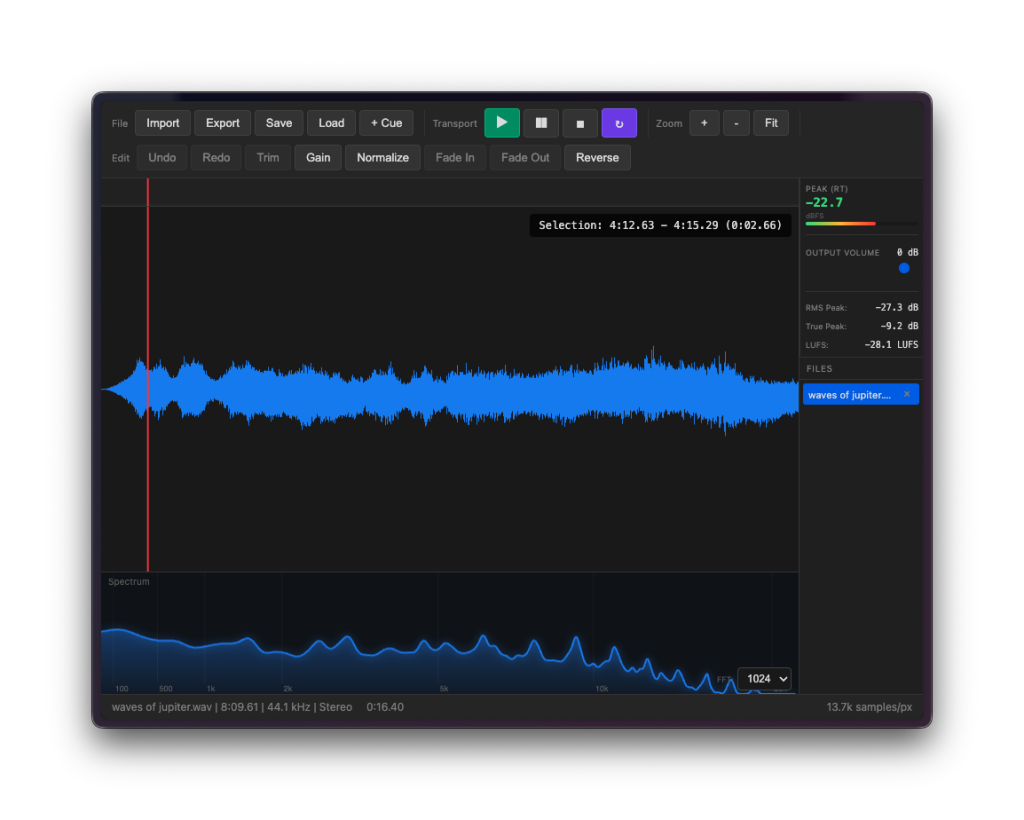
Task: Normalize the audio
Action: click(382, 157)
